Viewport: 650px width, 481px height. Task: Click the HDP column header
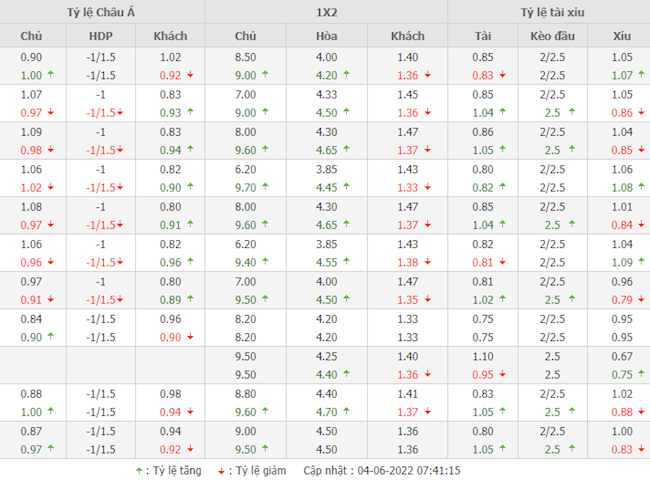101,36
